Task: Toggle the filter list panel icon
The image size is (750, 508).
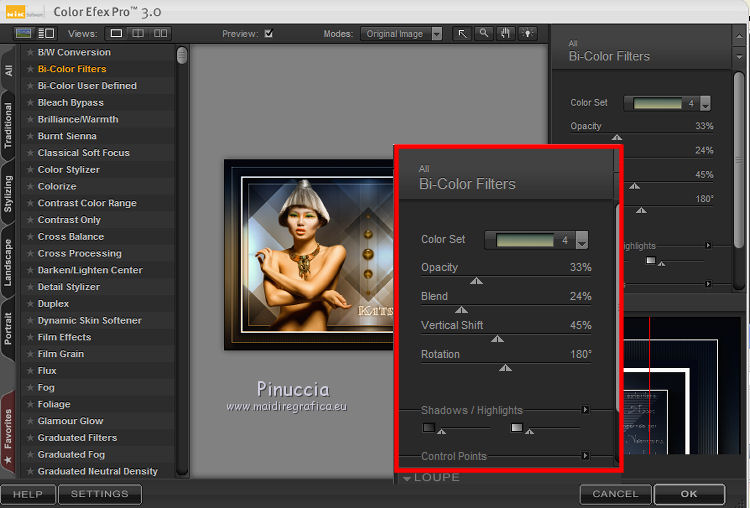Action: [x=46, y=33]
